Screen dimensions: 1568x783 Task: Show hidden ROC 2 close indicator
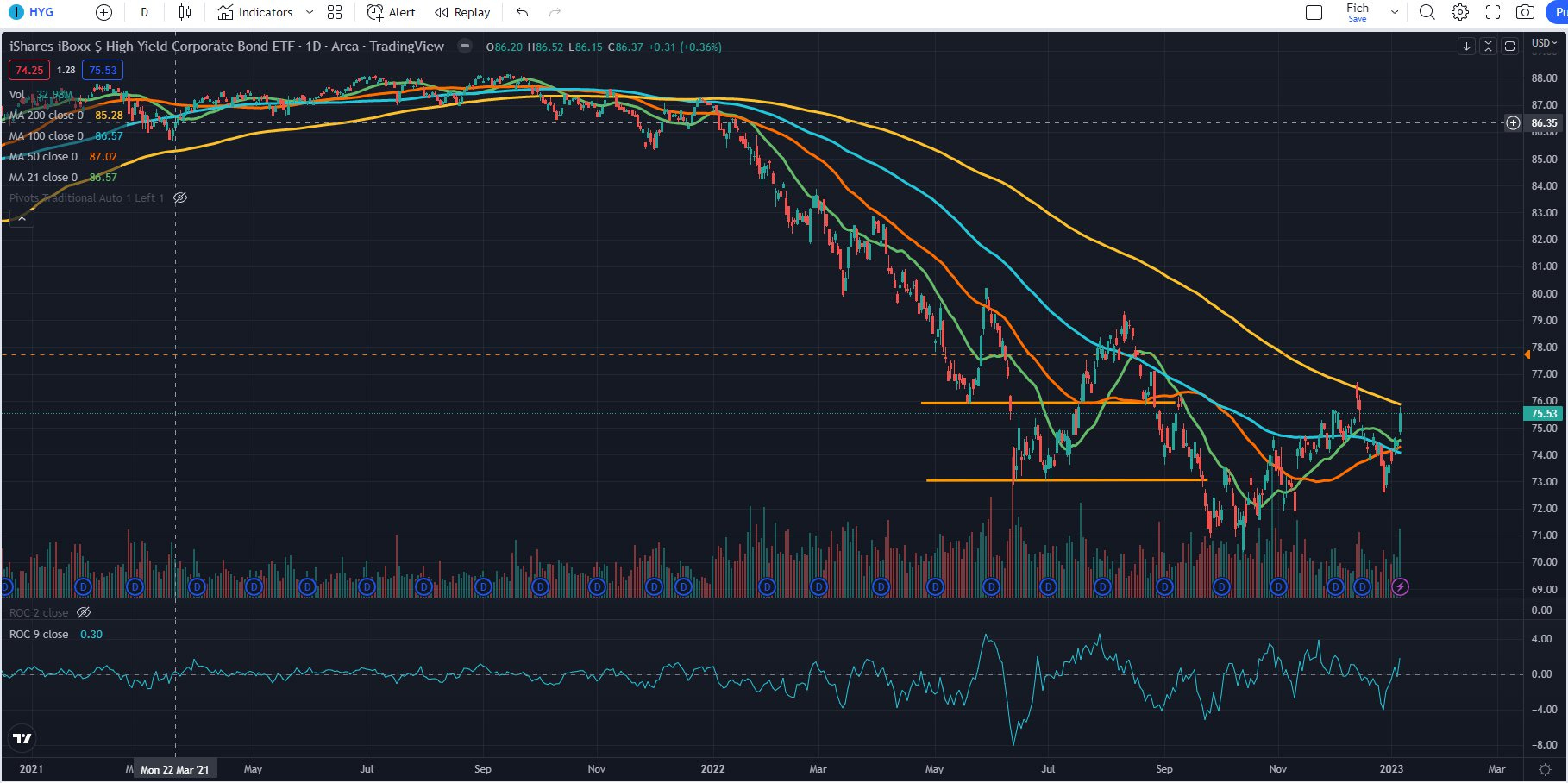click(x=84, y=612)
